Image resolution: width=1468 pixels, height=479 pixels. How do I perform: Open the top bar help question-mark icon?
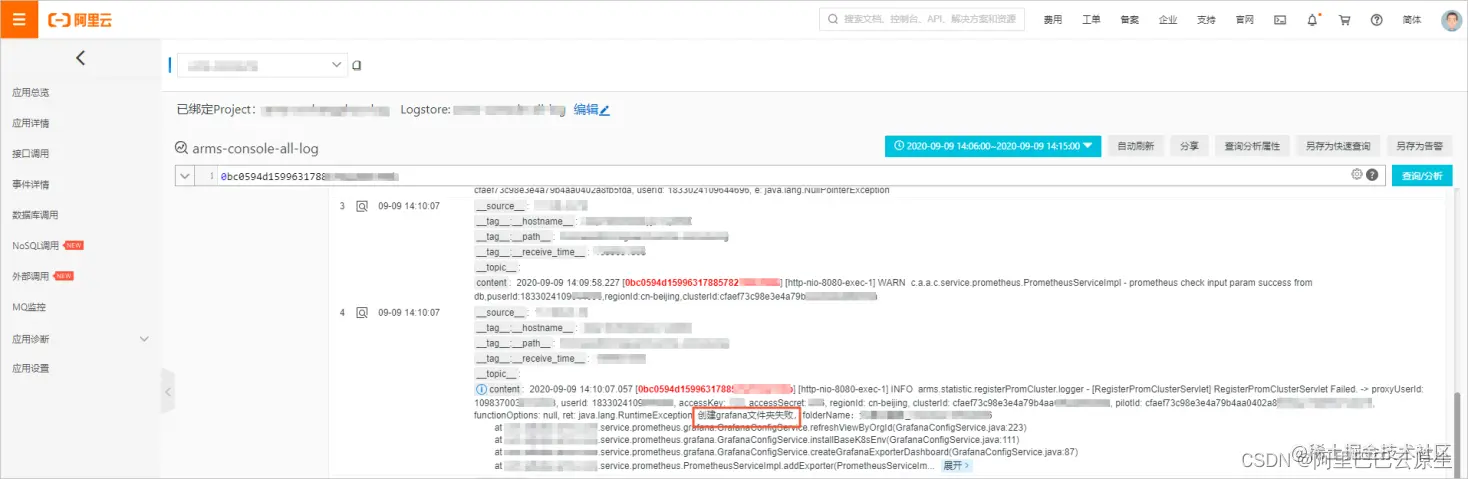coord(1376,20)
